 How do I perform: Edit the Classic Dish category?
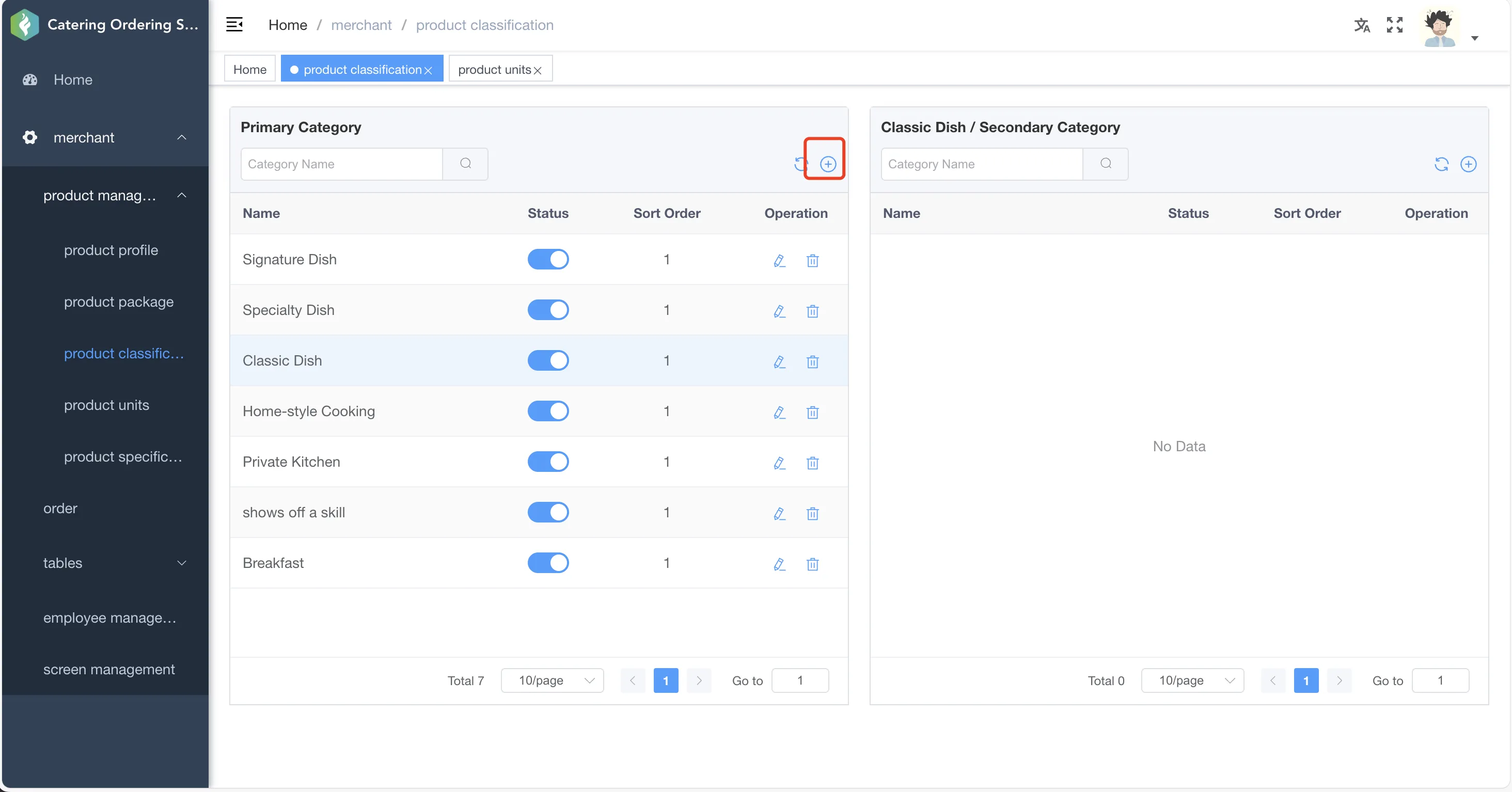coord(779,361)
